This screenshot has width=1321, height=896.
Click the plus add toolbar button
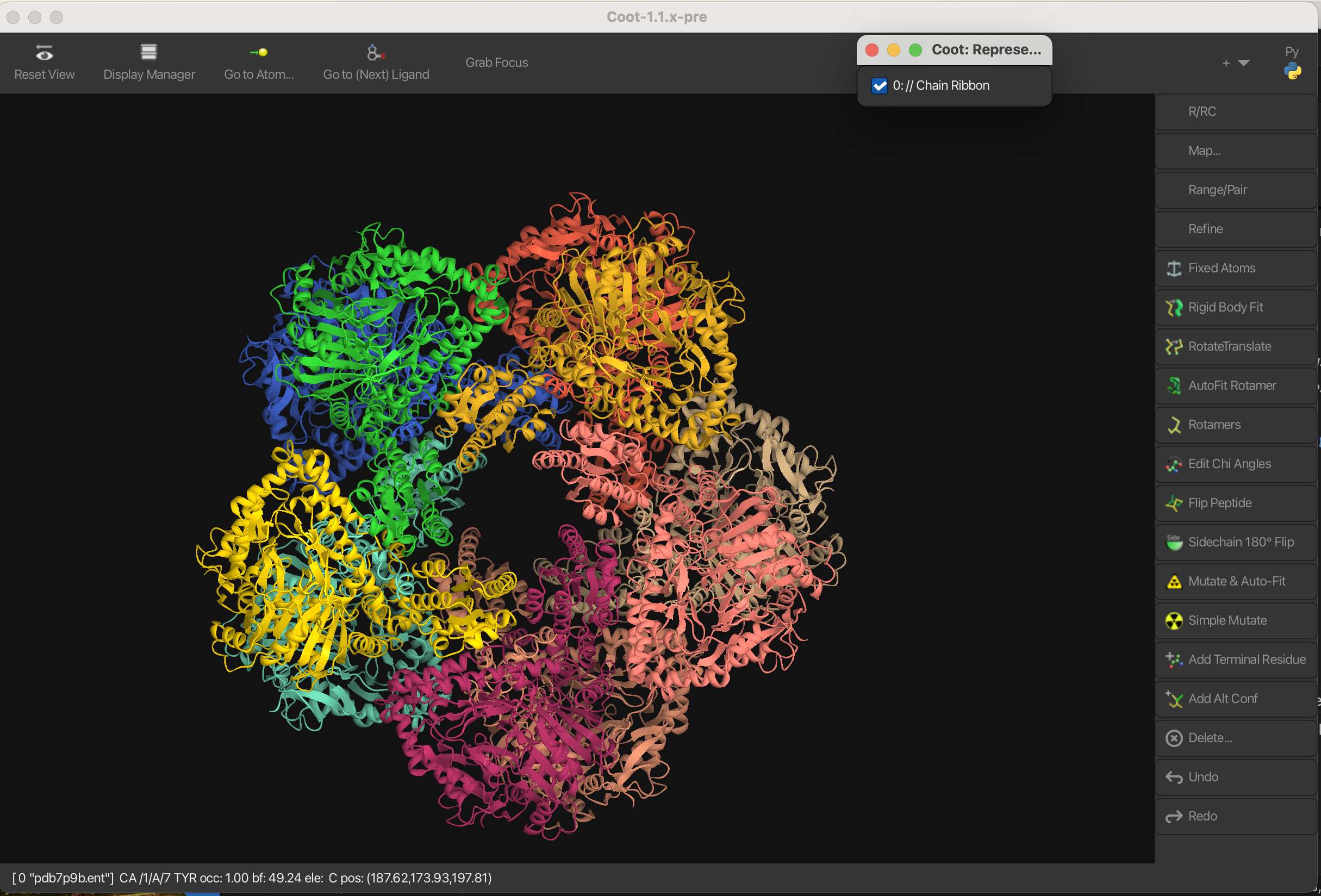click(x=1225, y=63)
